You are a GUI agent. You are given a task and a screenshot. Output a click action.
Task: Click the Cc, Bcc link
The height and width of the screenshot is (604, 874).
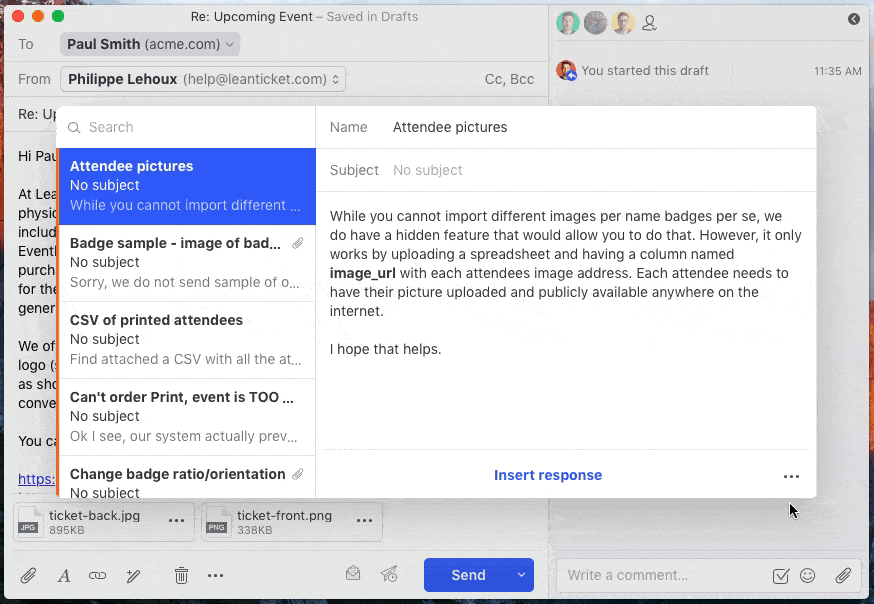point(509,79)
